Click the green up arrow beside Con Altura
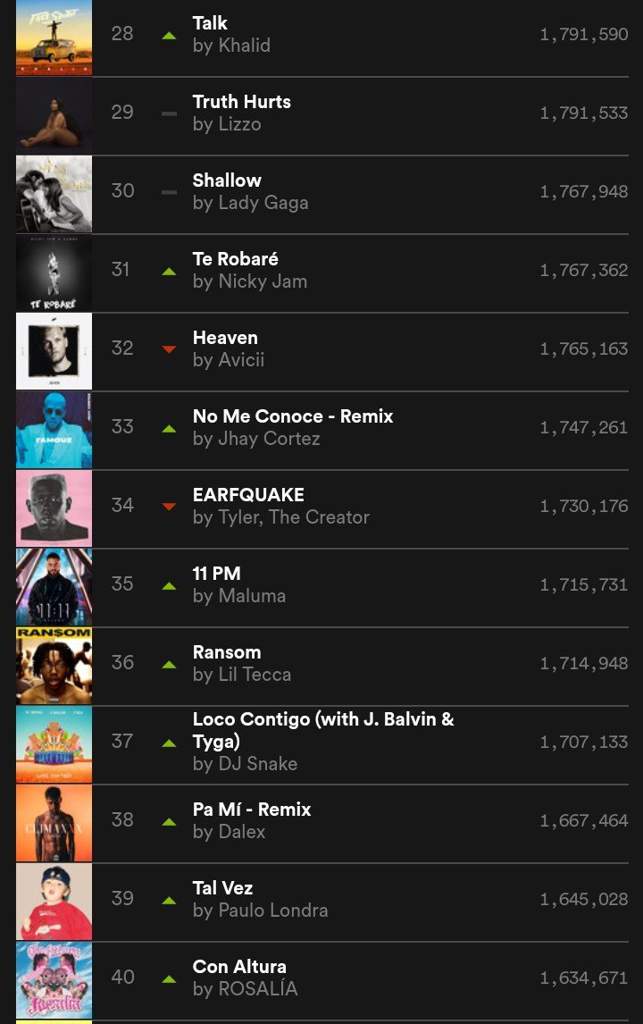The width and height of the screenshot is (643, 1024). [169, 979]
